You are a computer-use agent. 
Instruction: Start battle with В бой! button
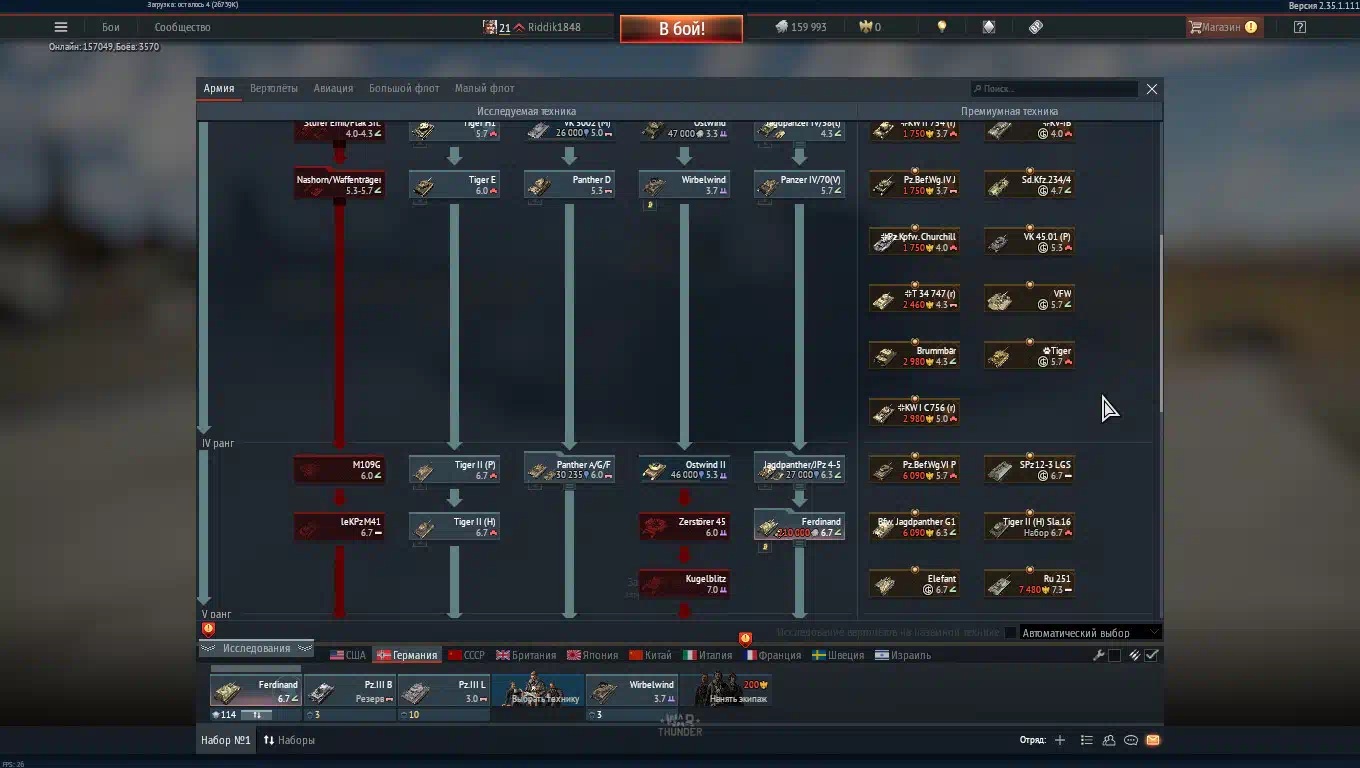[681, 28]
